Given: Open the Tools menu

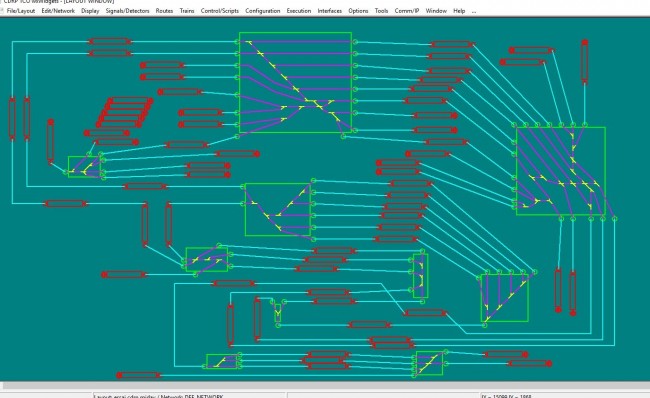Looking at the screenshot, I should [381, 11].
